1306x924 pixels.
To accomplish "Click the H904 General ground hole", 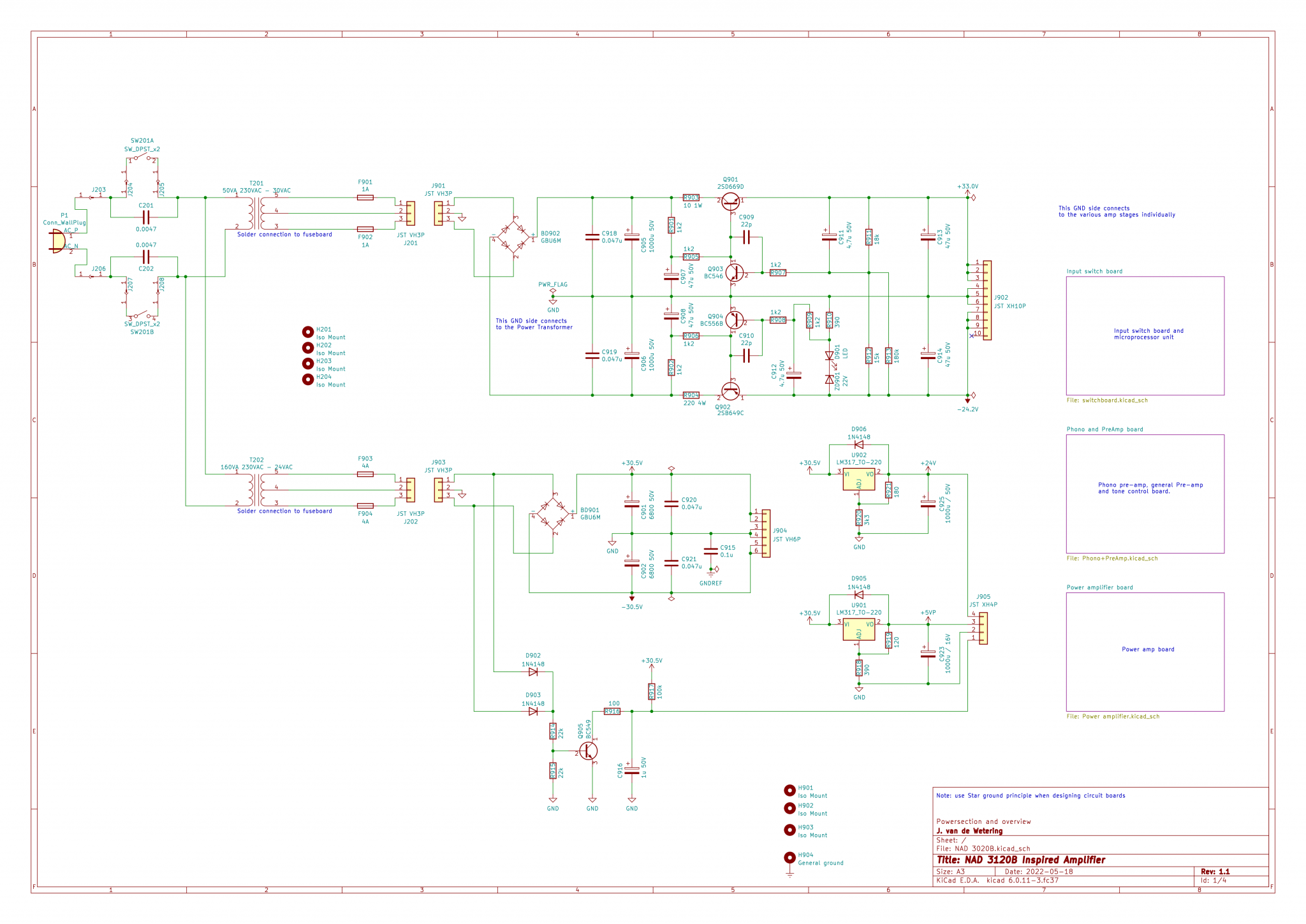I will pos(789,859).
